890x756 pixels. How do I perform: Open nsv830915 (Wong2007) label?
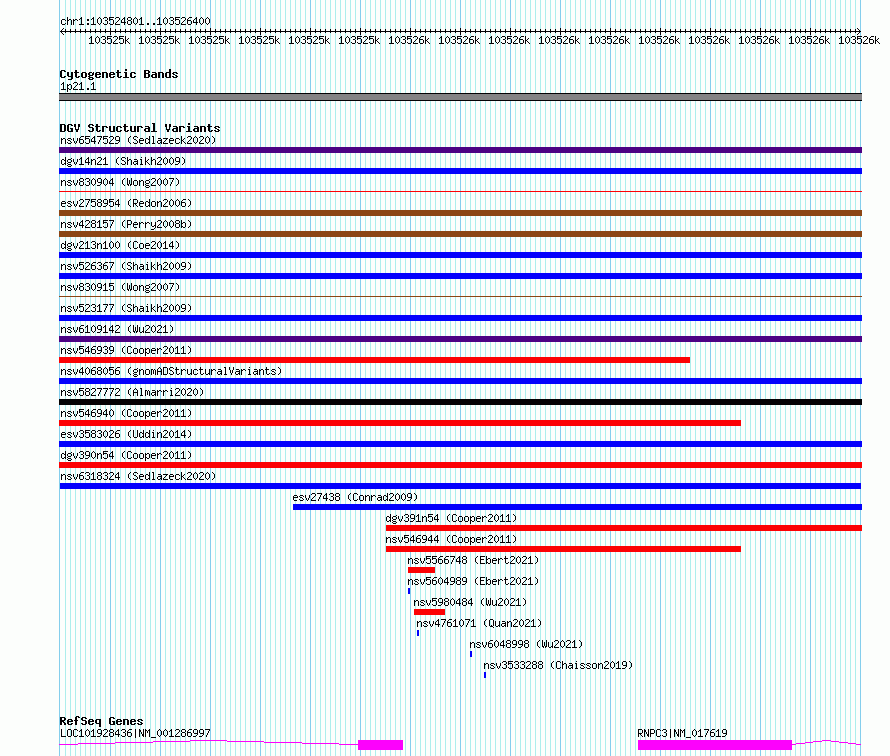tap(120, 287)
